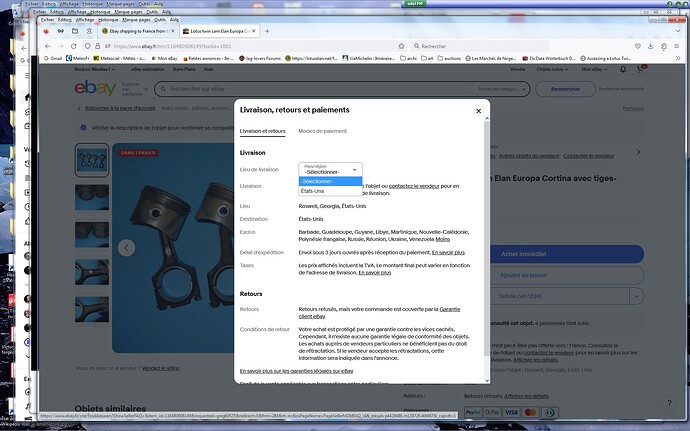Click the Rechercher browser search box
Image resolution: width=690 pixels, height=431 pixels.
pos(480,46)
